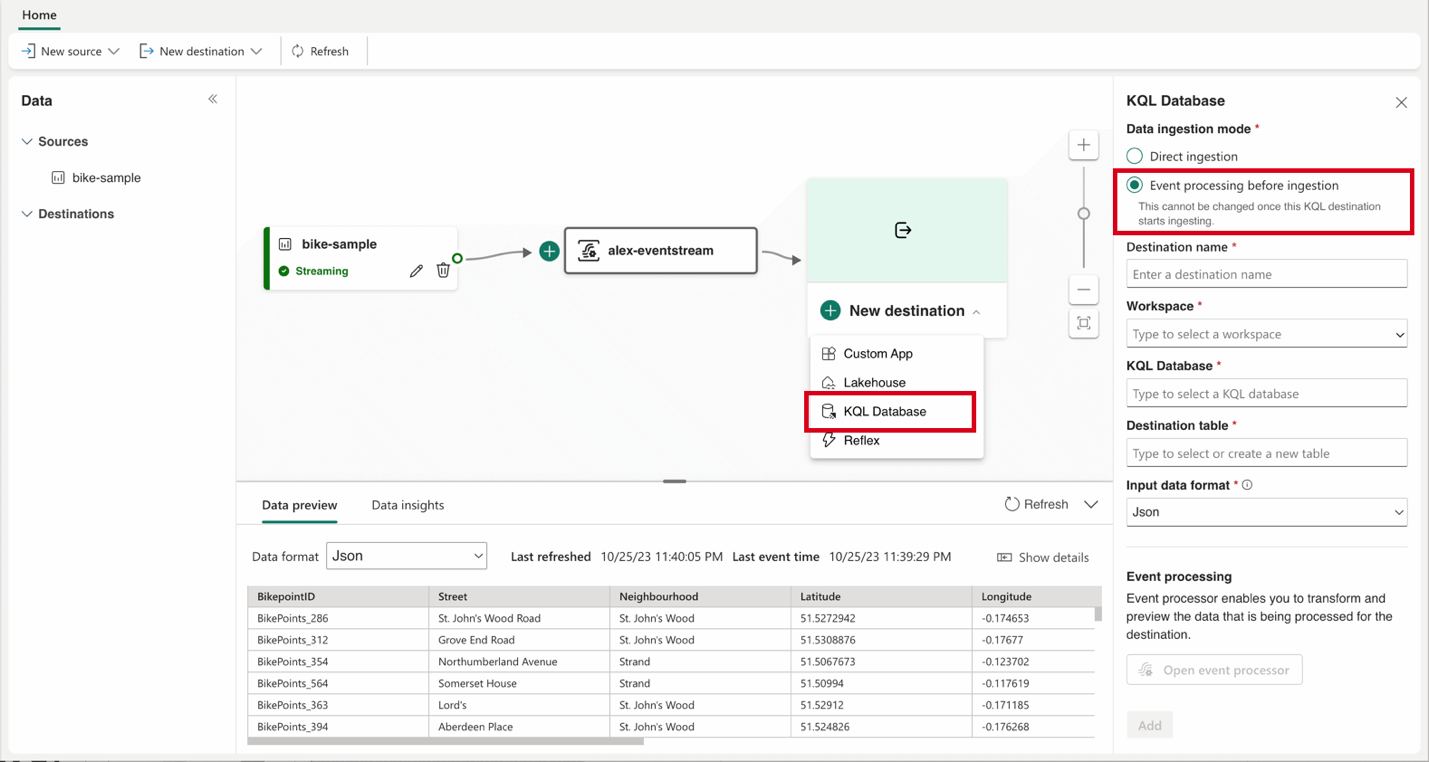The image size is (1429, 762).
Task: Click the Northumberland Avenue cell
Action: coord(519,662)
